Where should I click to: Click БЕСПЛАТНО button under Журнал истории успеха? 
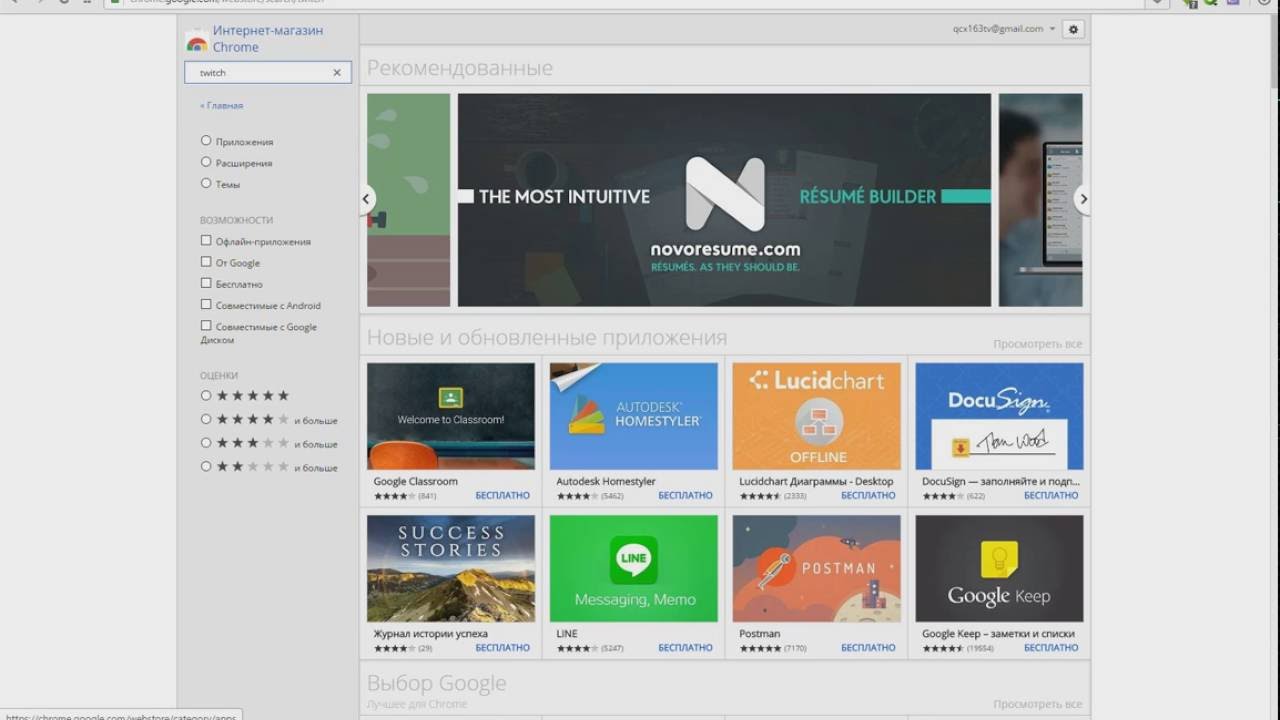(503, 648)
